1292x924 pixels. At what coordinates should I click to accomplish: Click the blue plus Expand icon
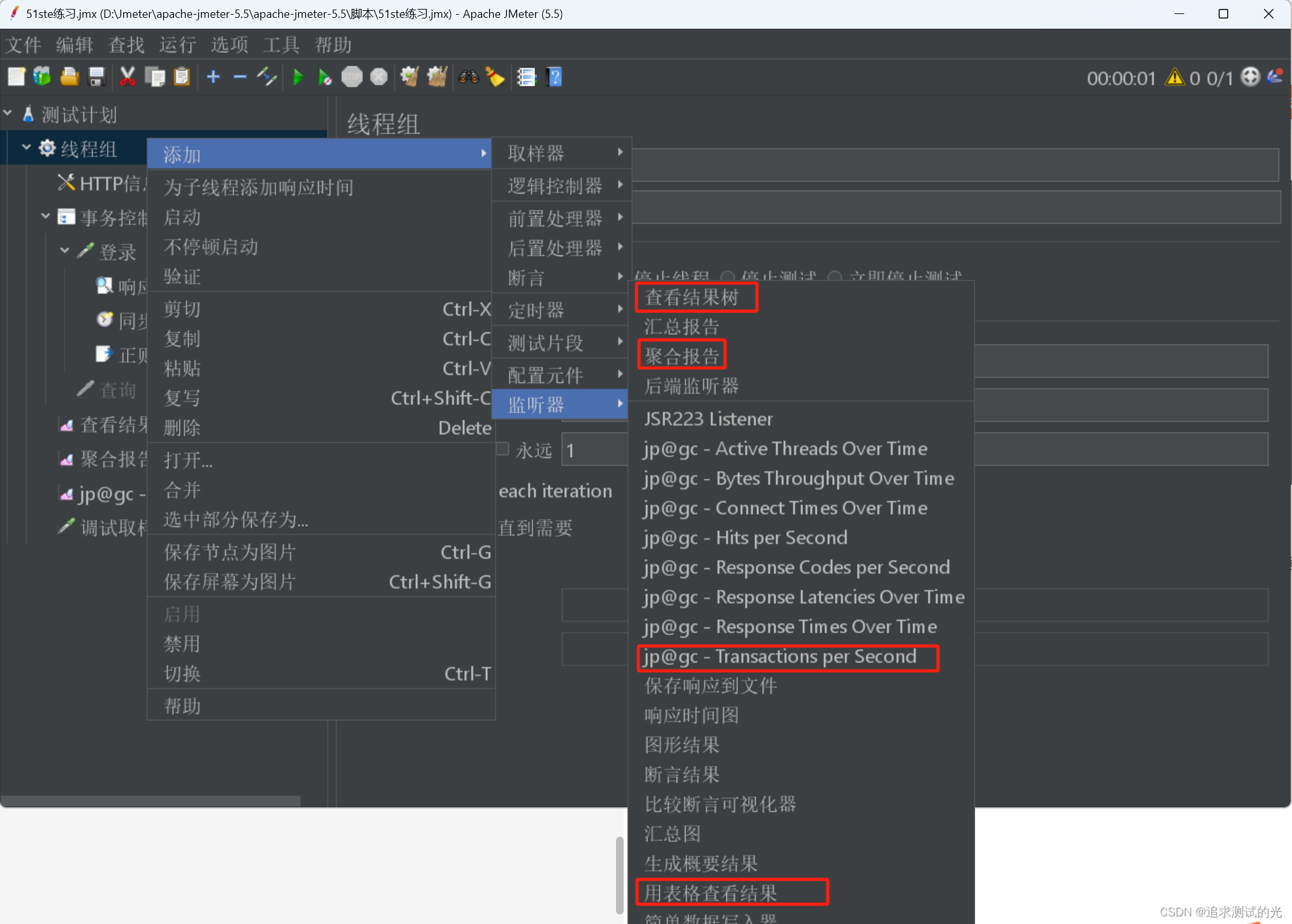(213, 77)
